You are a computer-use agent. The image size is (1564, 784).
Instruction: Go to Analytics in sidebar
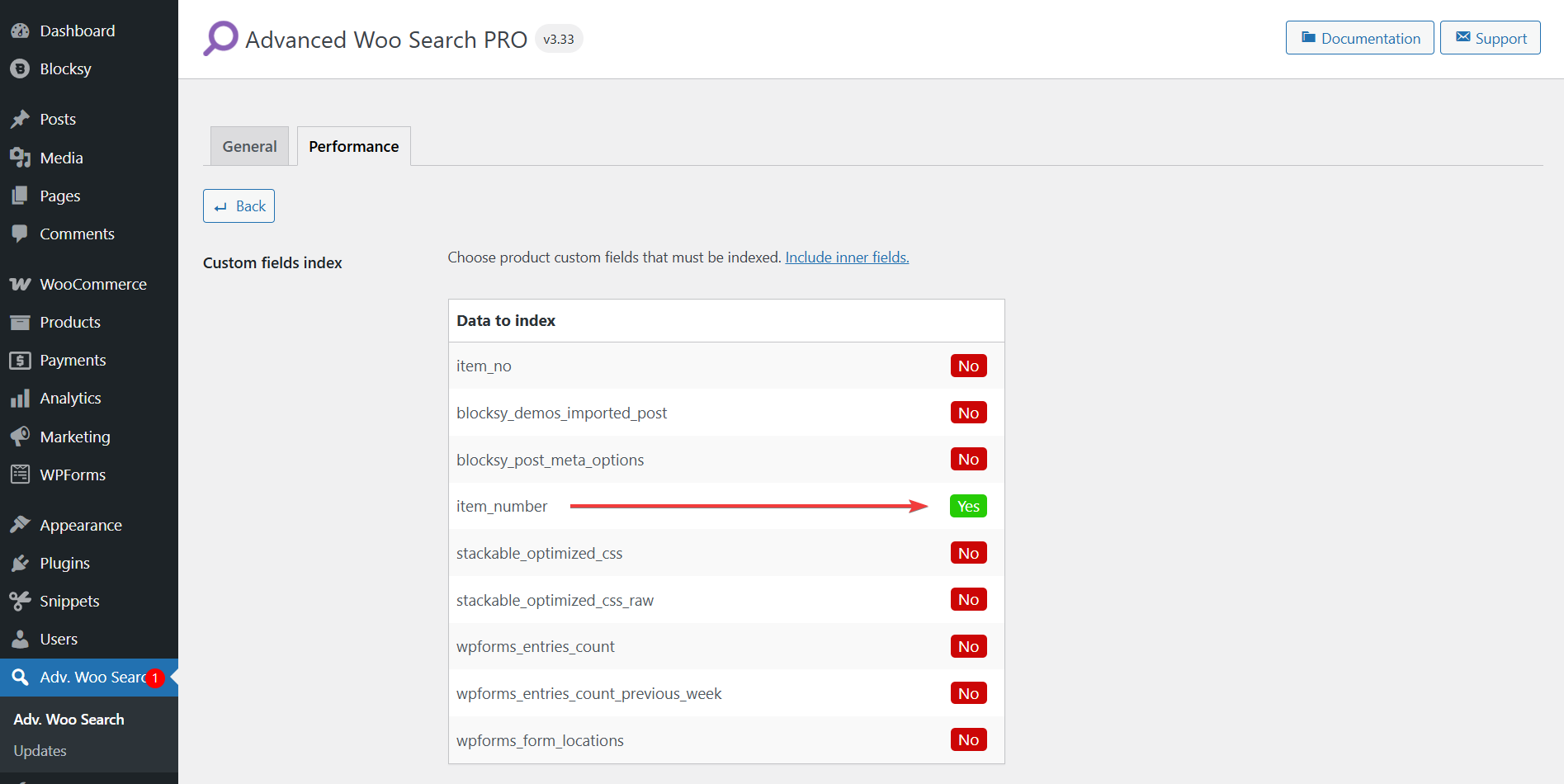coord(89,399)
